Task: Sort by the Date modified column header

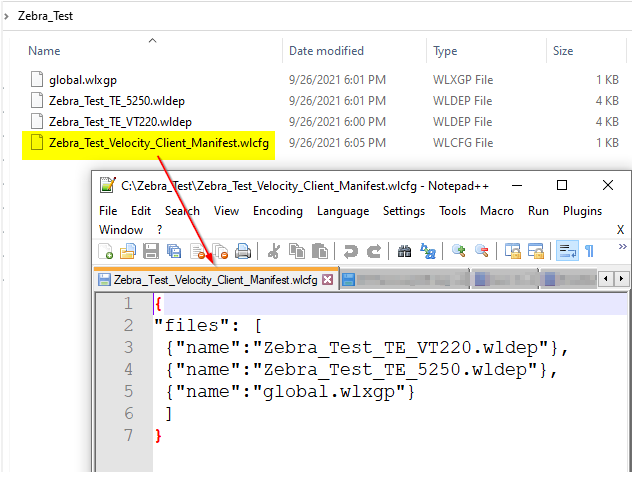Action: coord(326,51)
